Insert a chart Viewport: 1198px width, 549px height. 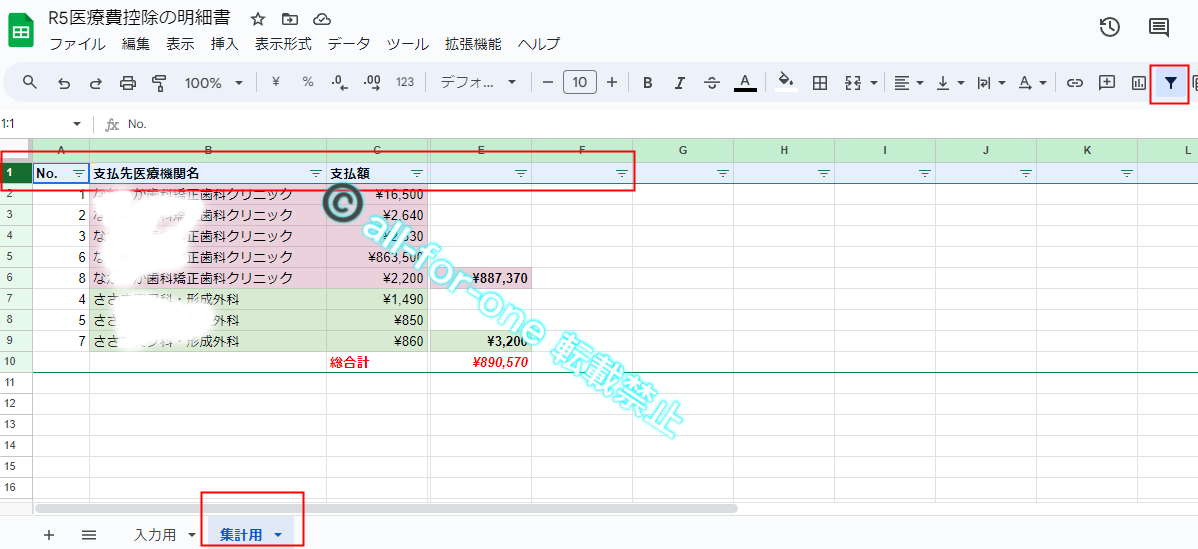point(1138,83)
